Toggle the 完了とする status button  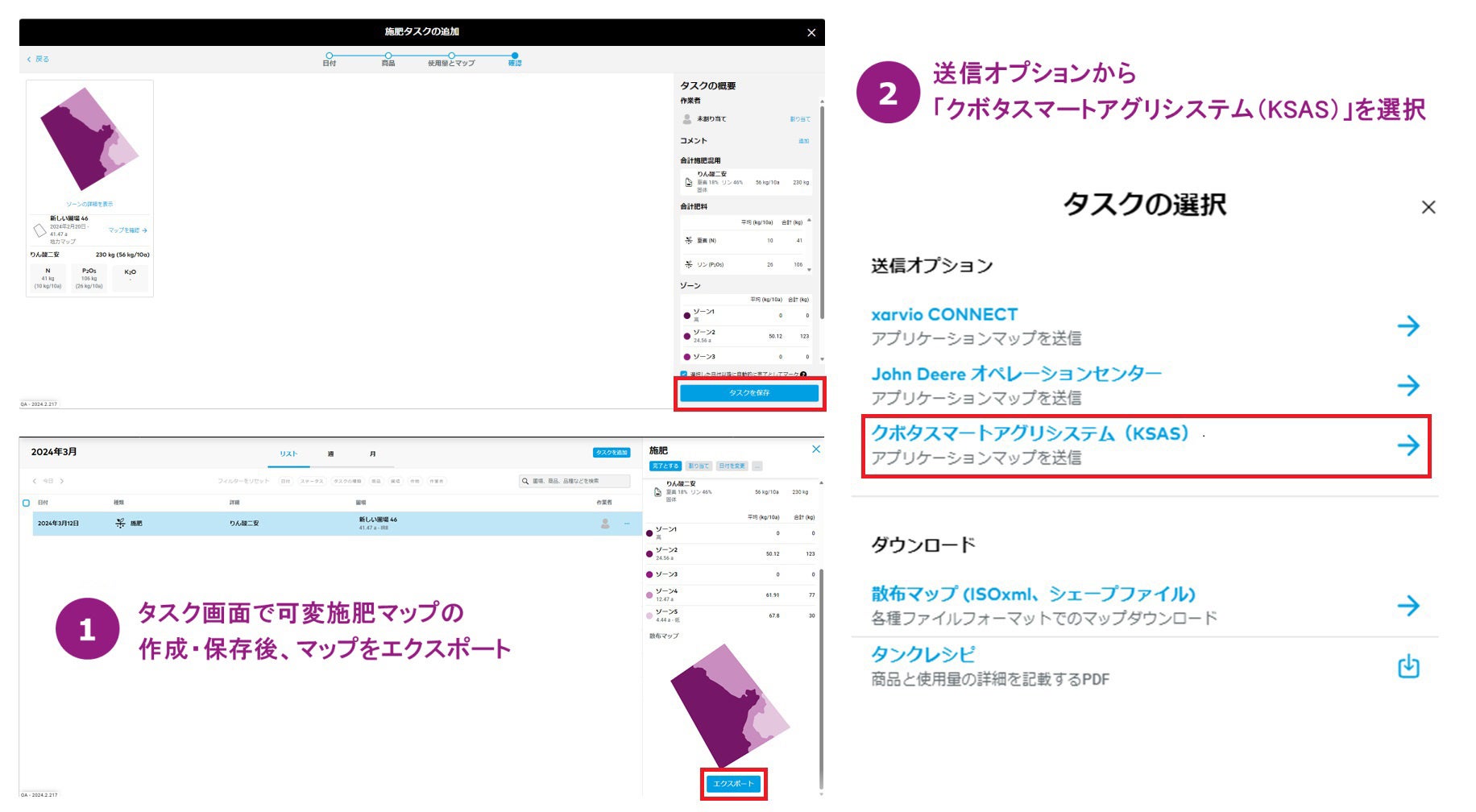click(x=665, y=467)
